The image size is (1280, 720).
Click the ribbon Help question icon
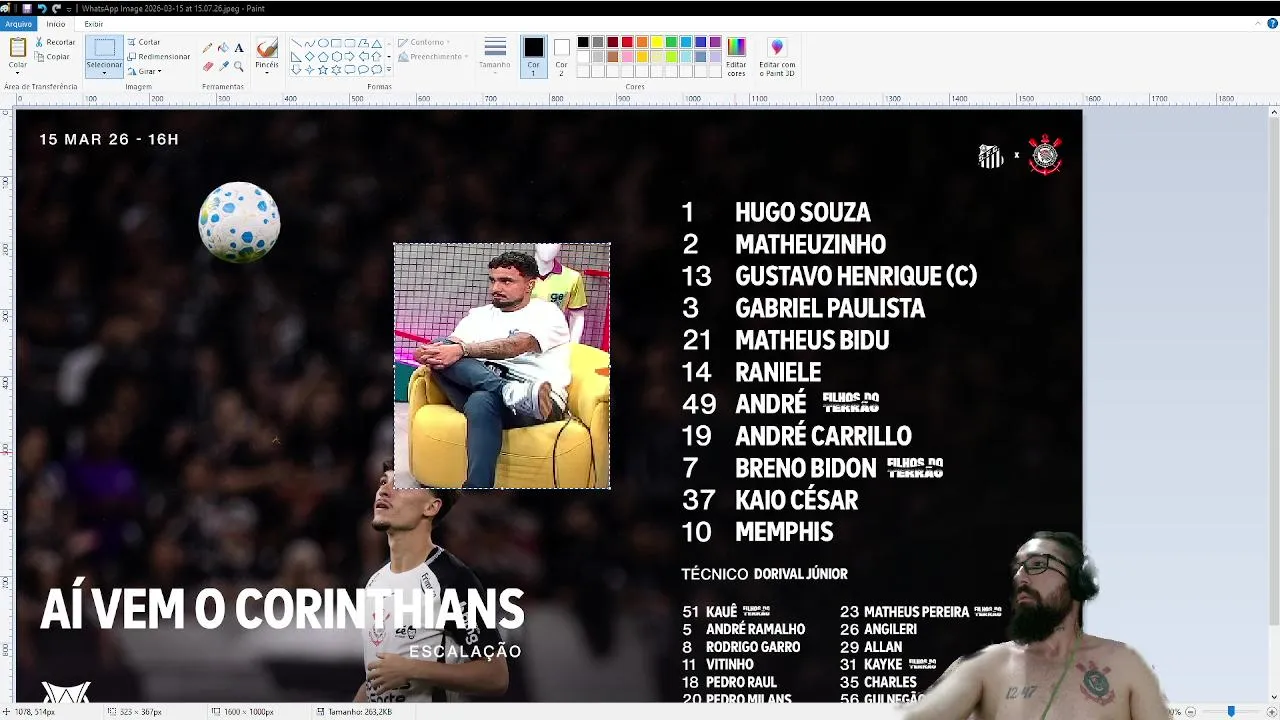pyautogui.click(x=1273, y=24)
